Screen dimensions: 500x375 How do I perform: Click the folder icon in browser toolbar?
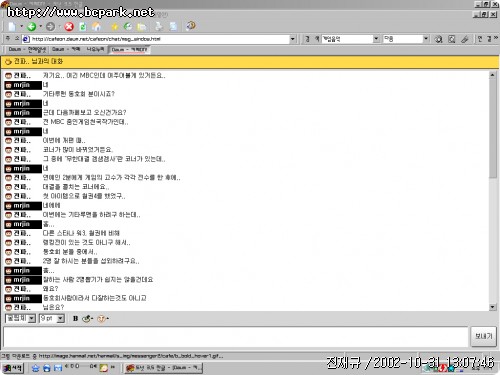coord(142,26)
